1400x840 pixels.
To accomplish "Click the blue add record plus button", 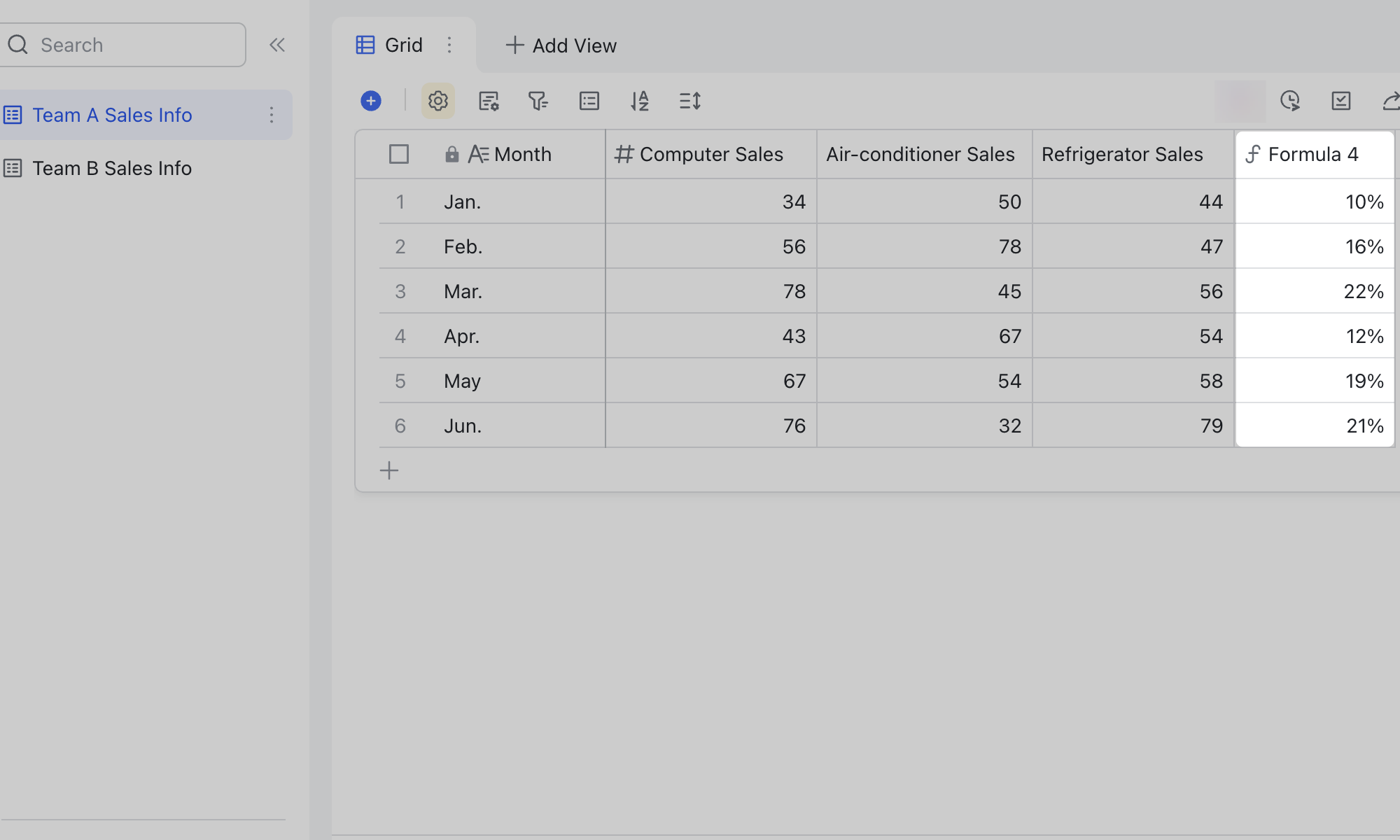I will click(x=371, y=101).
